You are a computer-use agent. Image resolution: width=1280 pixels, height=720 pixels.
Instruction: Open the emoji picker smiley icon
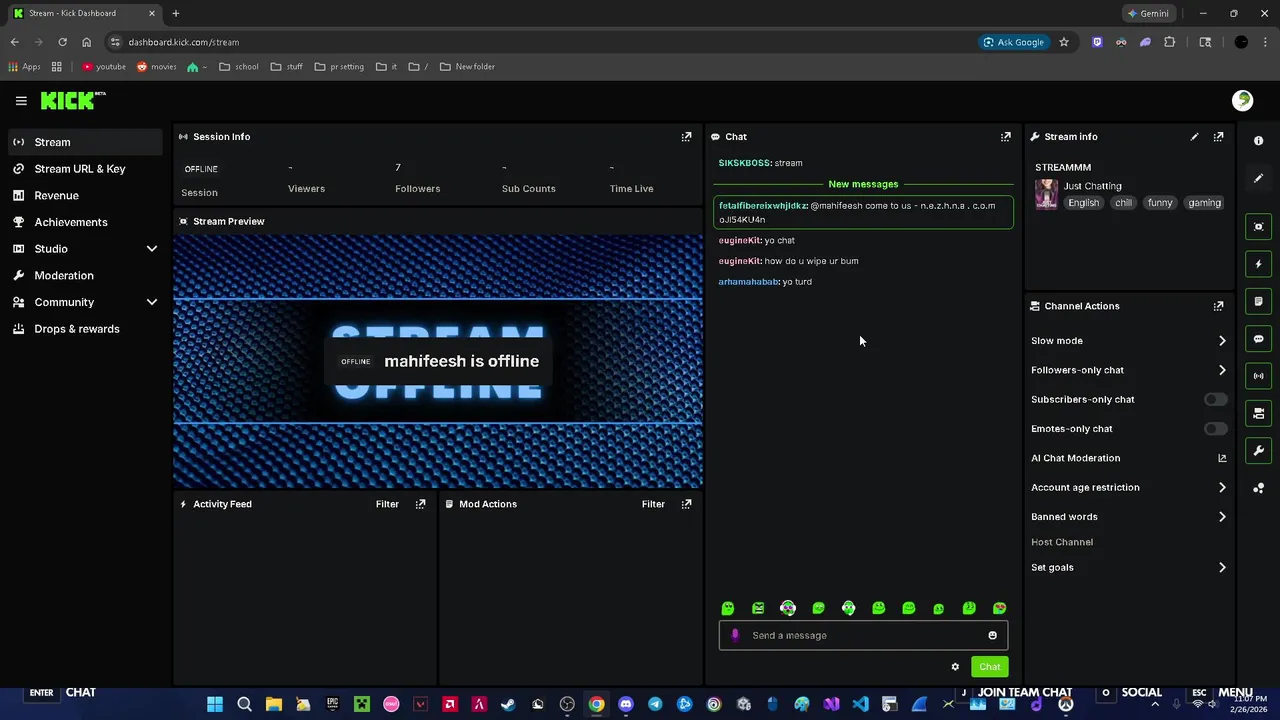click(992, 635)
